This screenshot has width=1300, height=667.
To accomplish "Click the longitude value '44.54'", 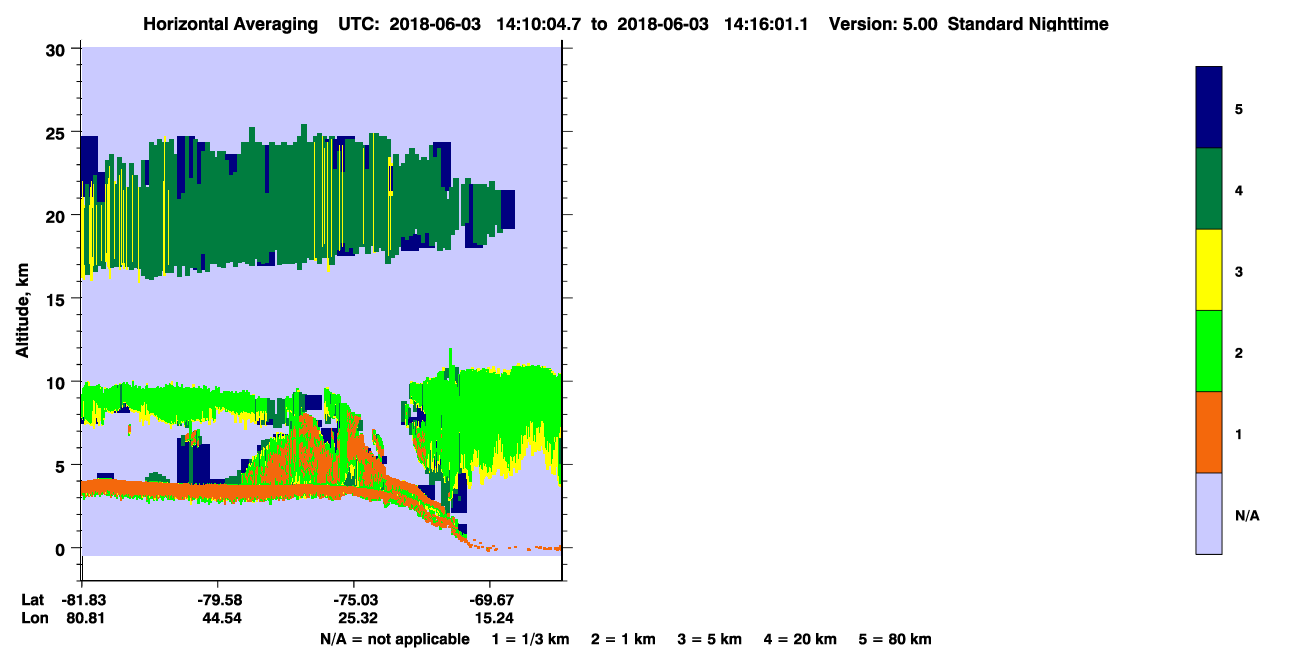I will pos(221,619).
